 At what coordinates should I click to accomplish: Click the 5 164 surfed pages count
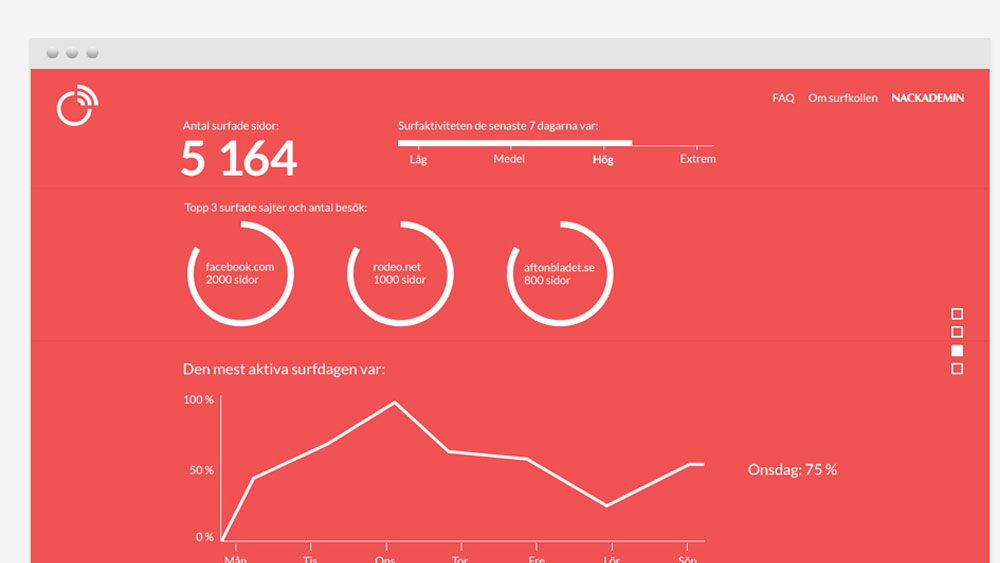pyautogui.click(x=239, y=158)
